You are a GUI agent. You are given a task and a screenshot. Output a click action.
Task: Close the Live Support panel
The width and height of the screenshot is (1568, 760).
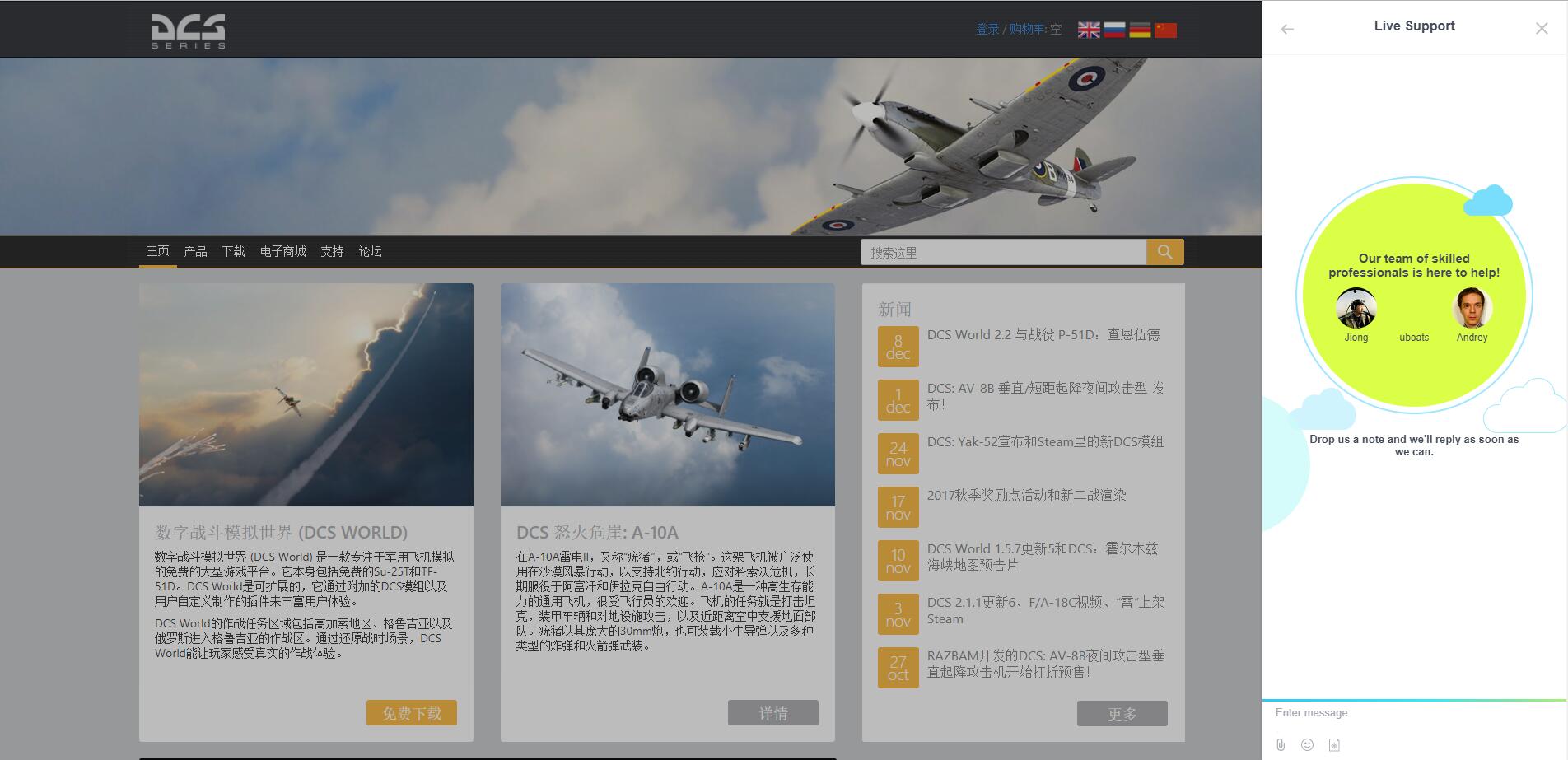pyautogui.click(x=1542, y=29)
